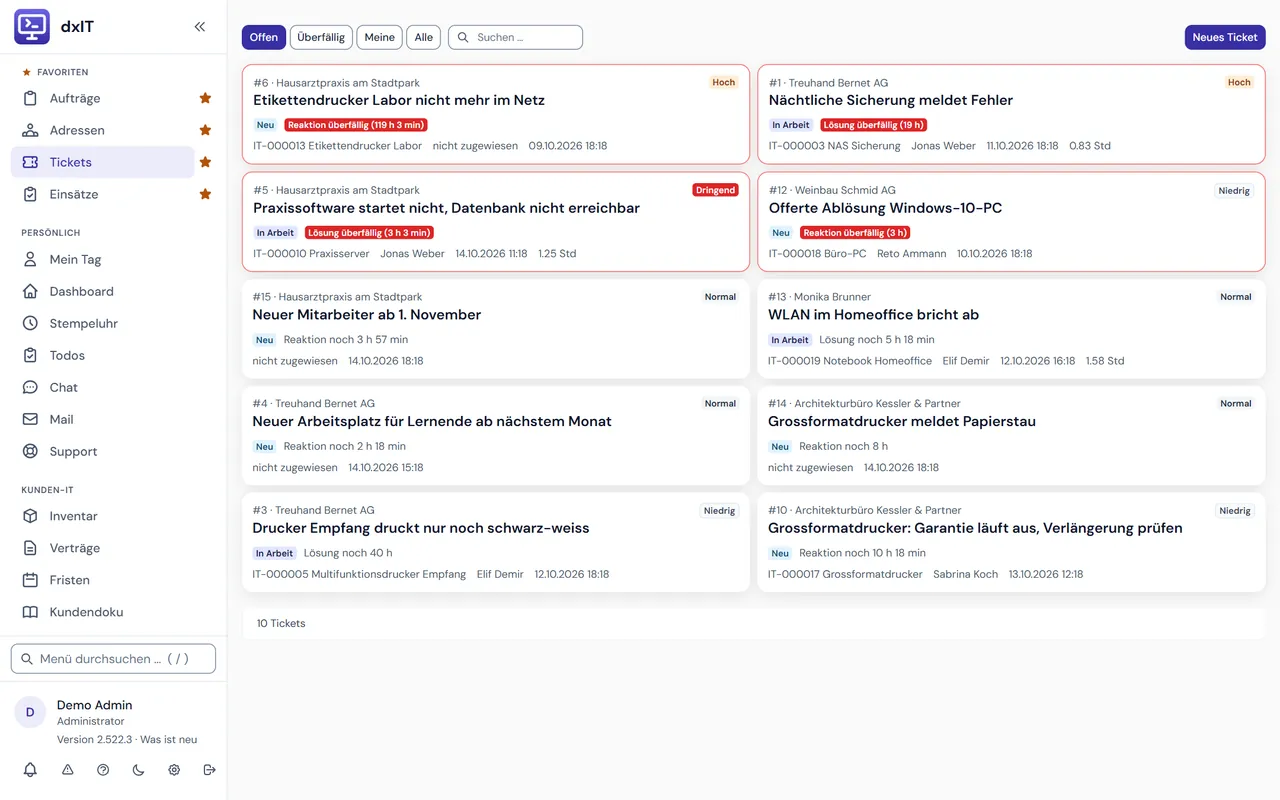Click the Support lifebuoy icon
Screen dimensions: 1280x800
30,451
